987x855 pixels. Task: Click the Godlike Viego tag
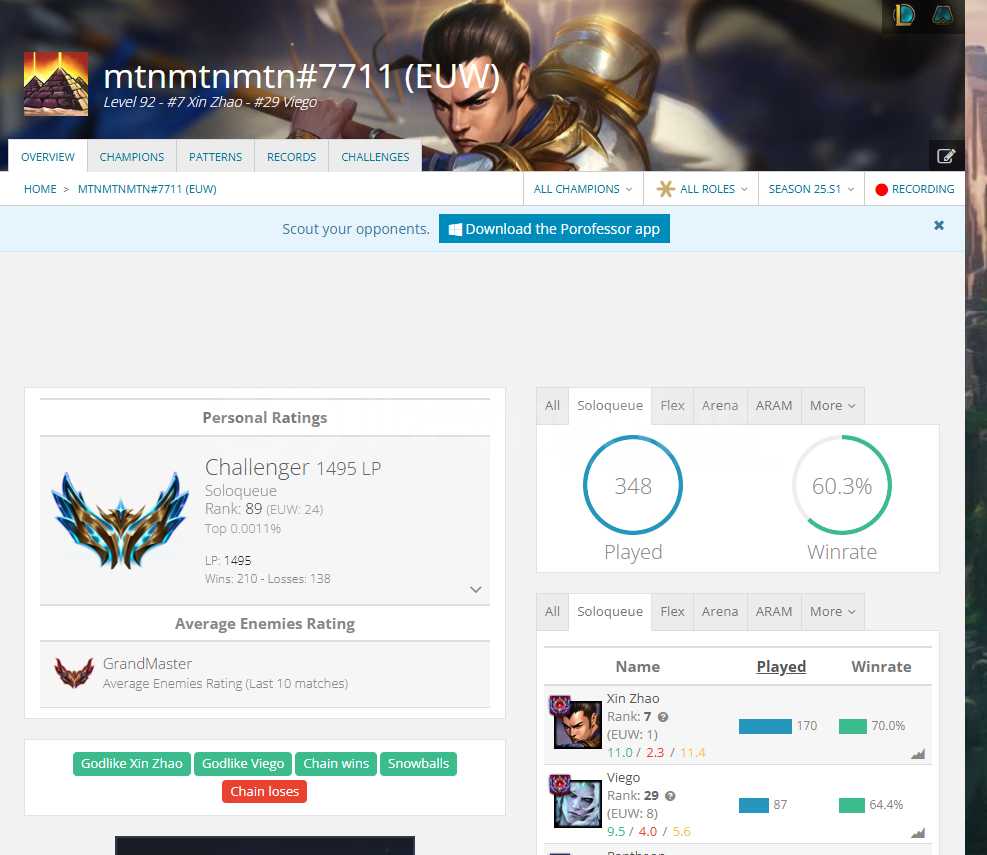[x=243, y=764]
